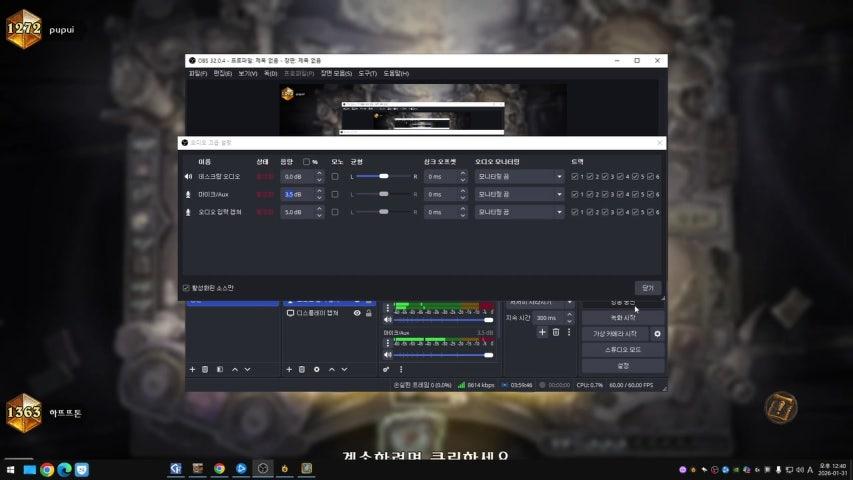The width and height of the screenshot is (853, 480).
Task: Open the 장면 모음(S) menu
Action: pos(336,73)
